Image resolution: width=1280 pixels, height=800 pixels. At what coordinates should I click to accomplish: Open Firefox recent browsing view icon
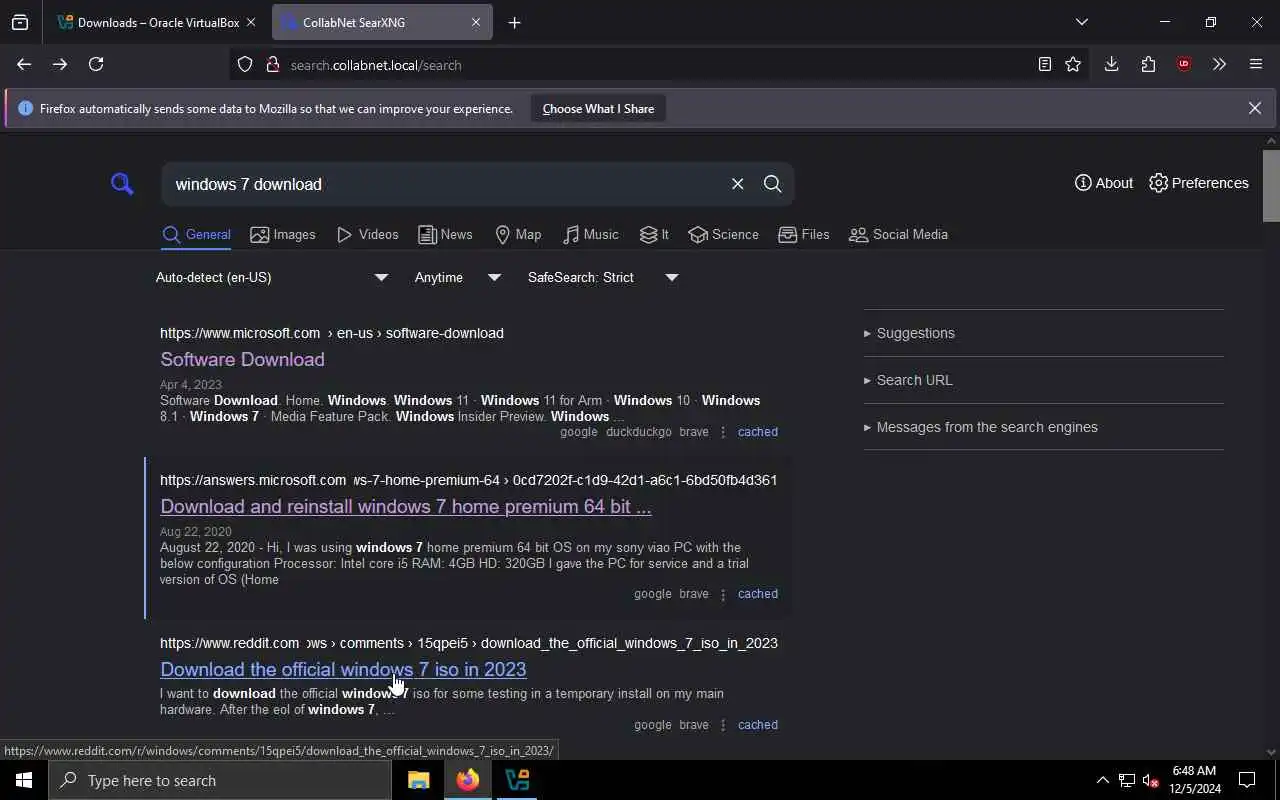(20, 22)
